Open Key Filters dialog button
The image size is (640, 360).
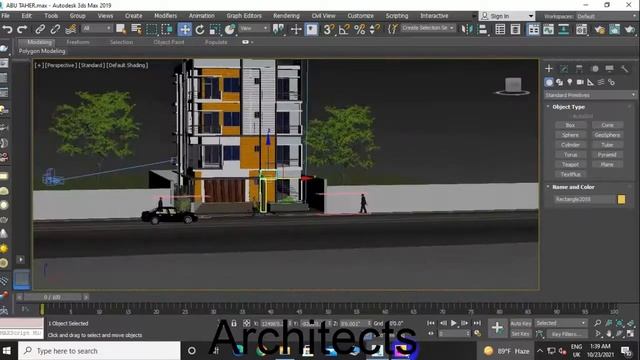point(567,334)
